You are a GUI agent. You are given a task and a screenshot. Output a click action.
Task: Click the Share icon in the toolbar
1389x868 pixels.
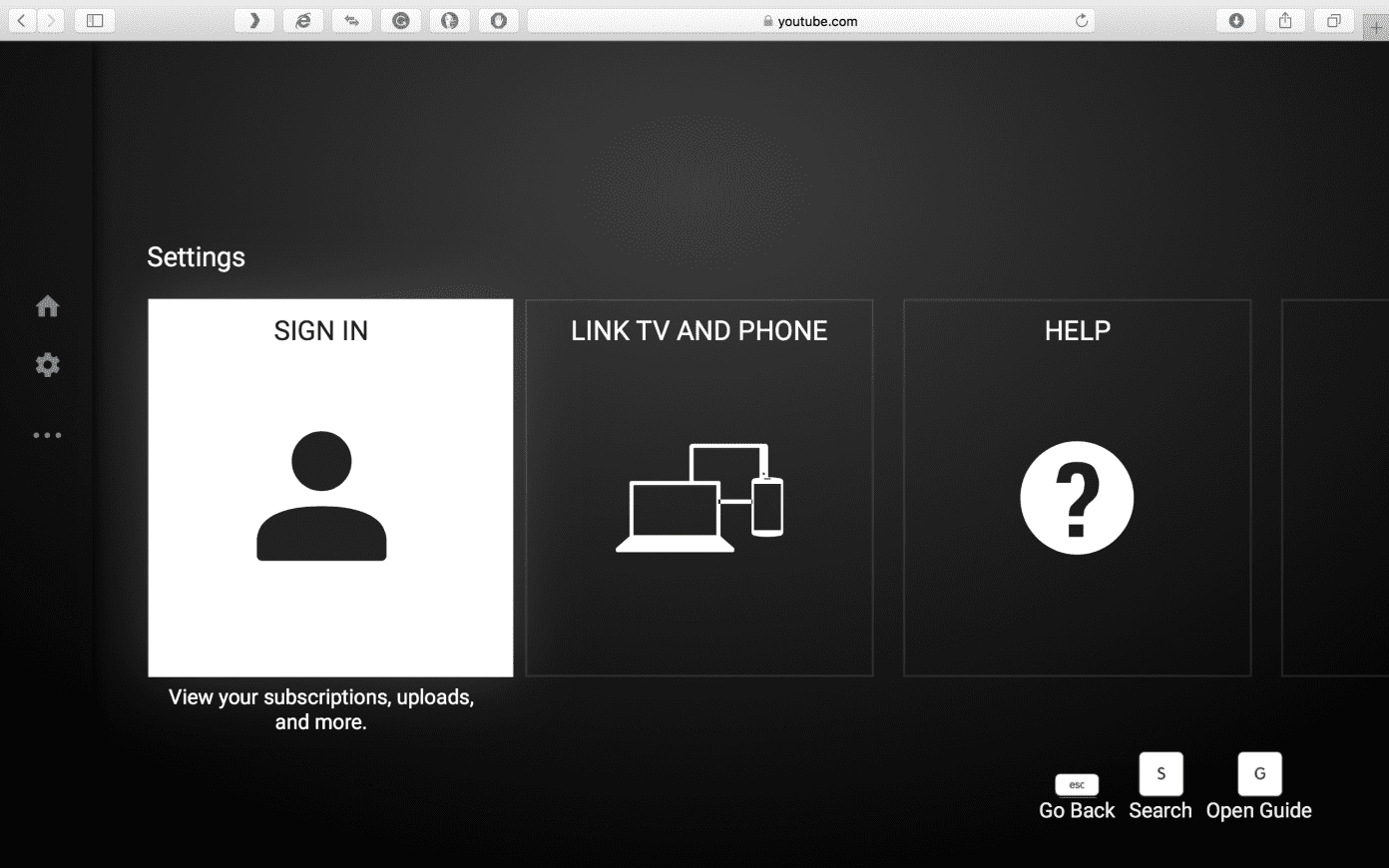pyautogui.click(x=1284, y=20)
